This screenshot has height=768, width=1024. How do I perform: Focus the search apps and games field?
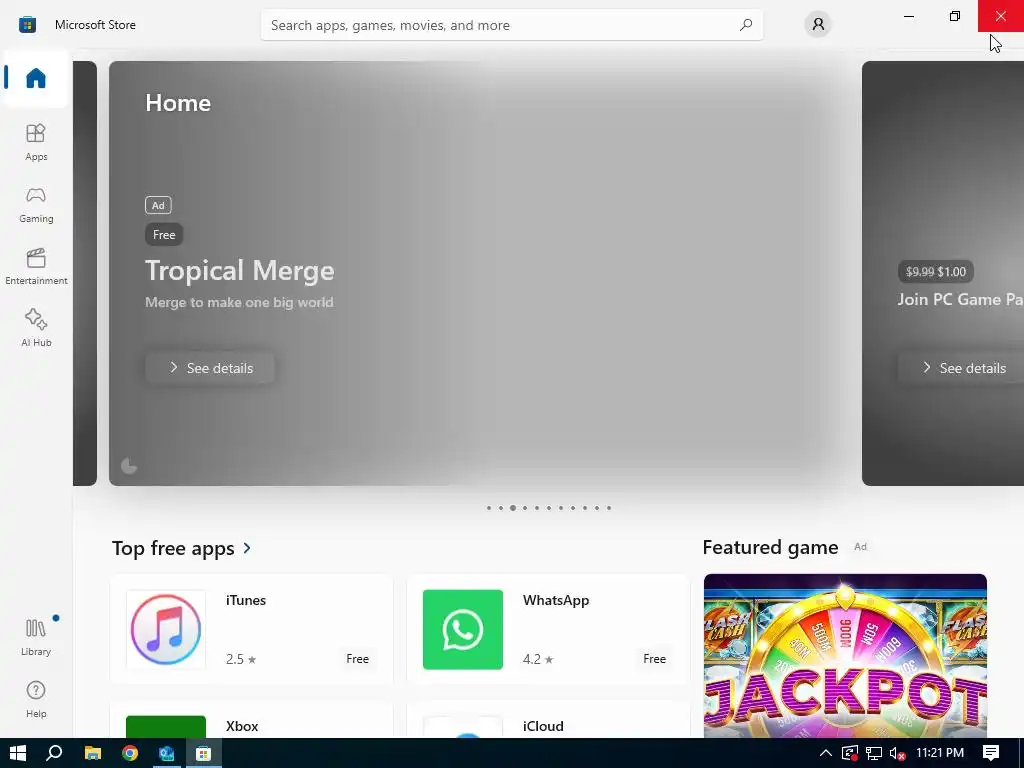[x=511, y=25]
